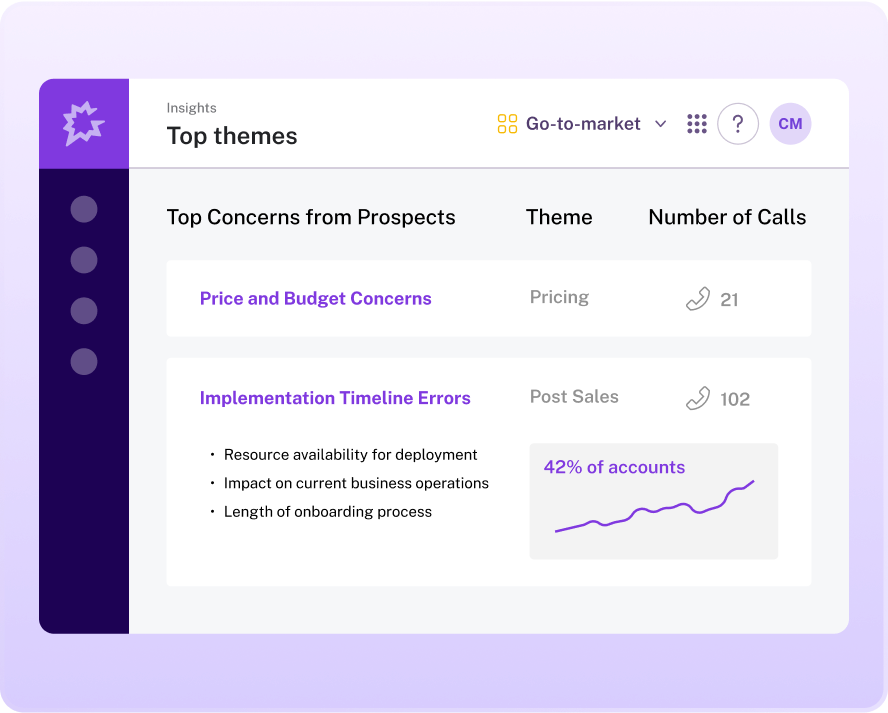Click the phone icon beside 102 calls
Screen dimensions: 888x713
(699, 398)
